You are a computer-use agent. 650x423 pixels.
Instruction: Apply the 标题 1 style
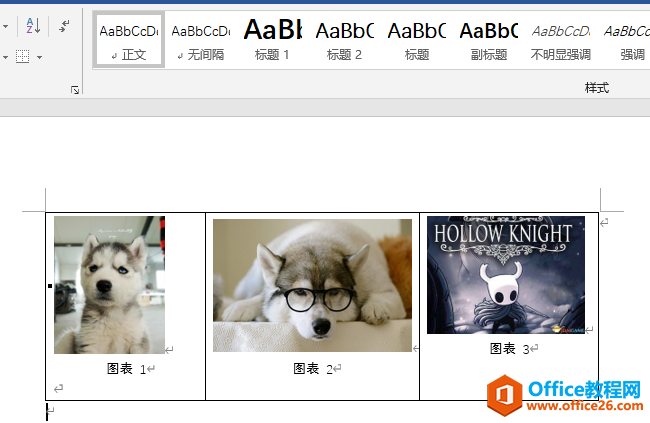click(272, 40)
